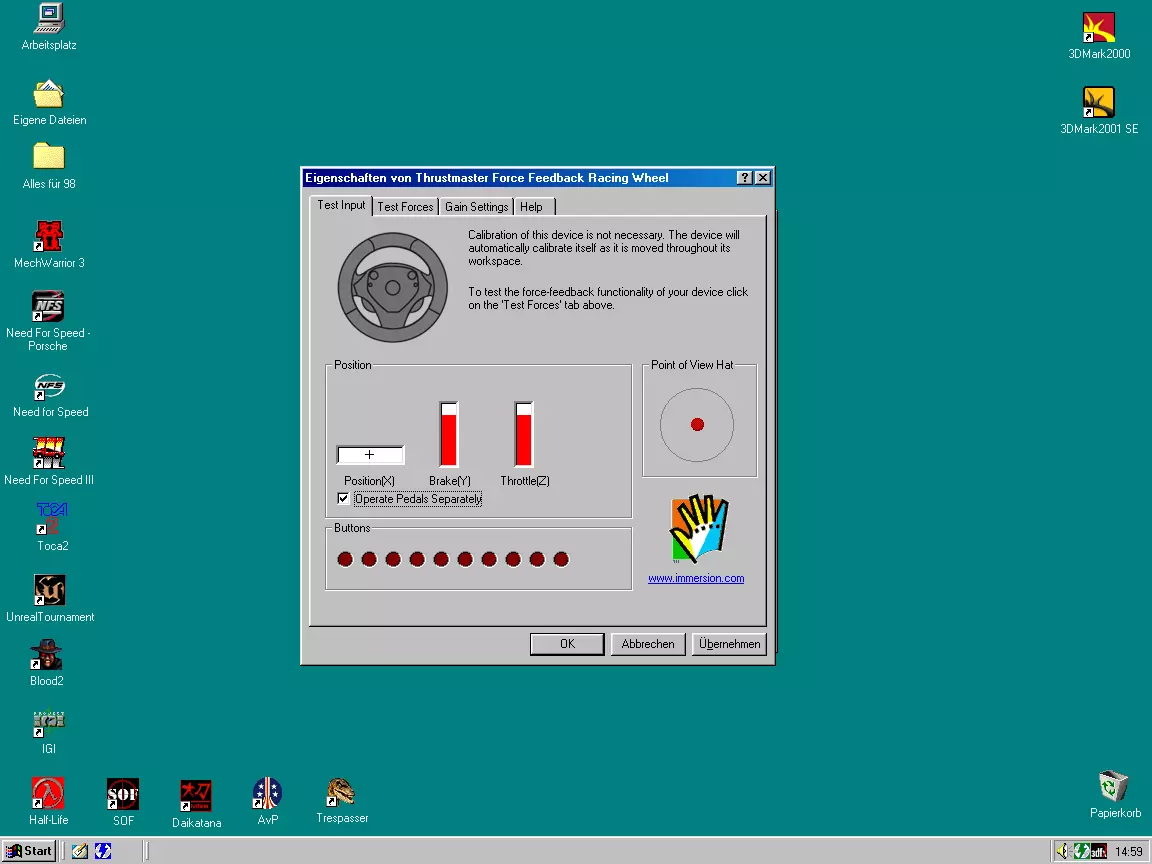Select the Trespasser dinosaur icon

(x=341, y=792)
